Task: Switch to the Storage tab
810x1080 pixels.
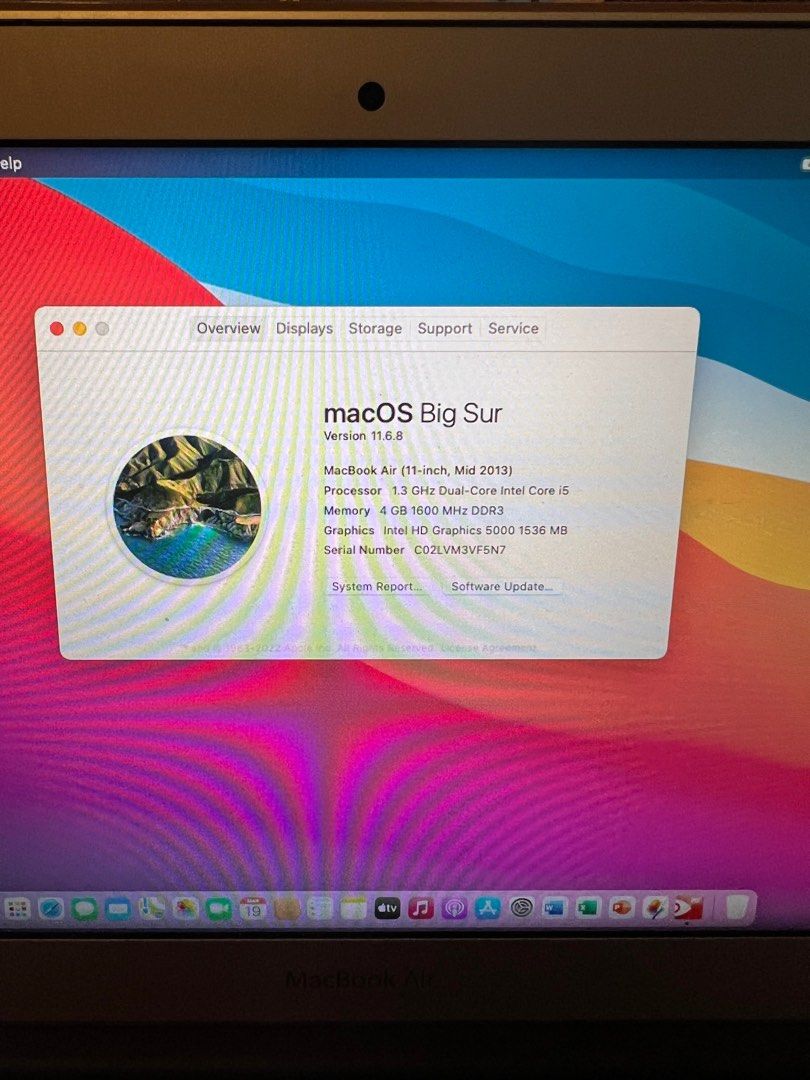Action: click(x=375, y=329)
